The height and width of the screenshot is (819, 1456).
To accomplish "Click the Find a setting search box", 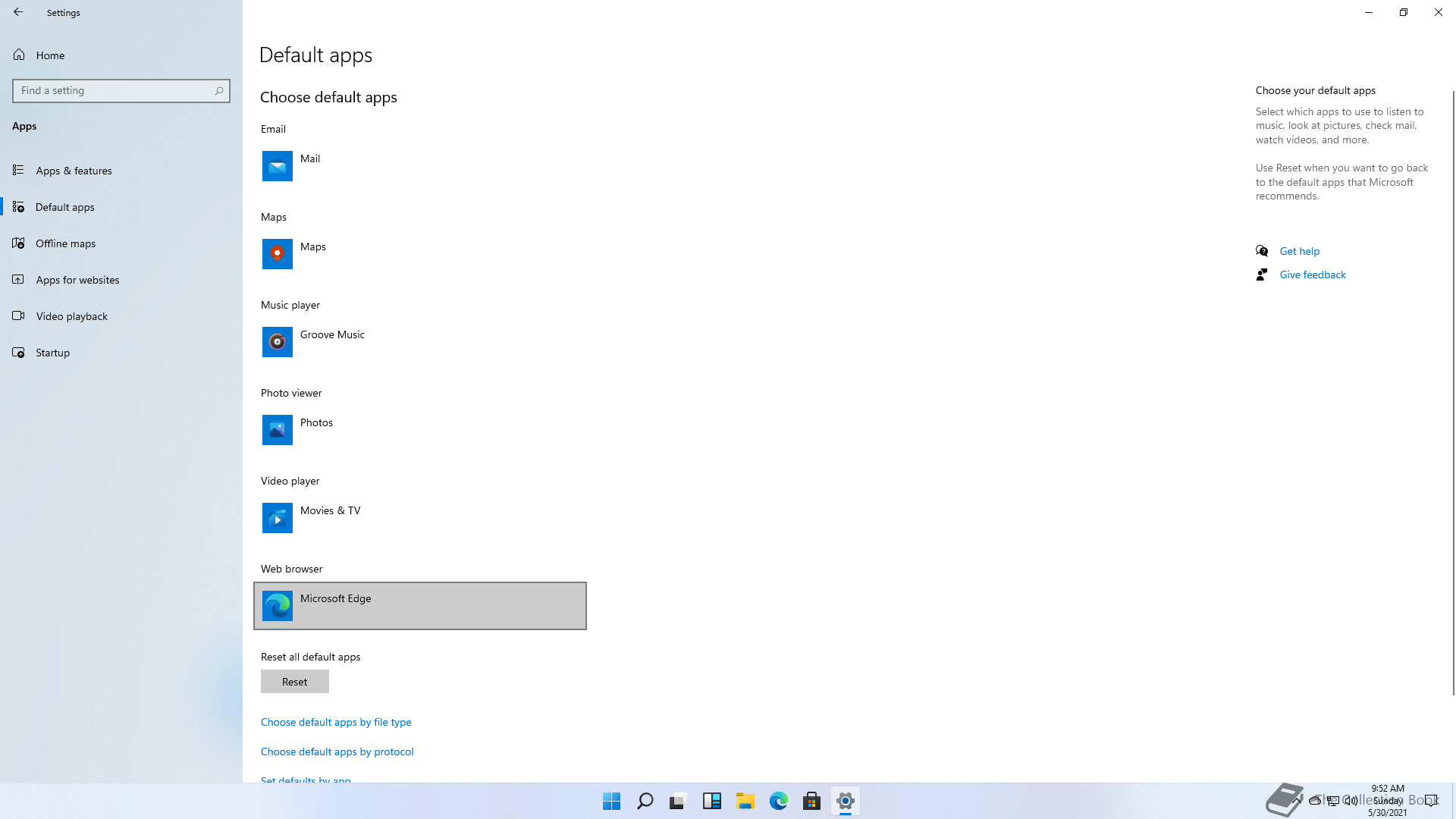I will (x=121, y=91).
